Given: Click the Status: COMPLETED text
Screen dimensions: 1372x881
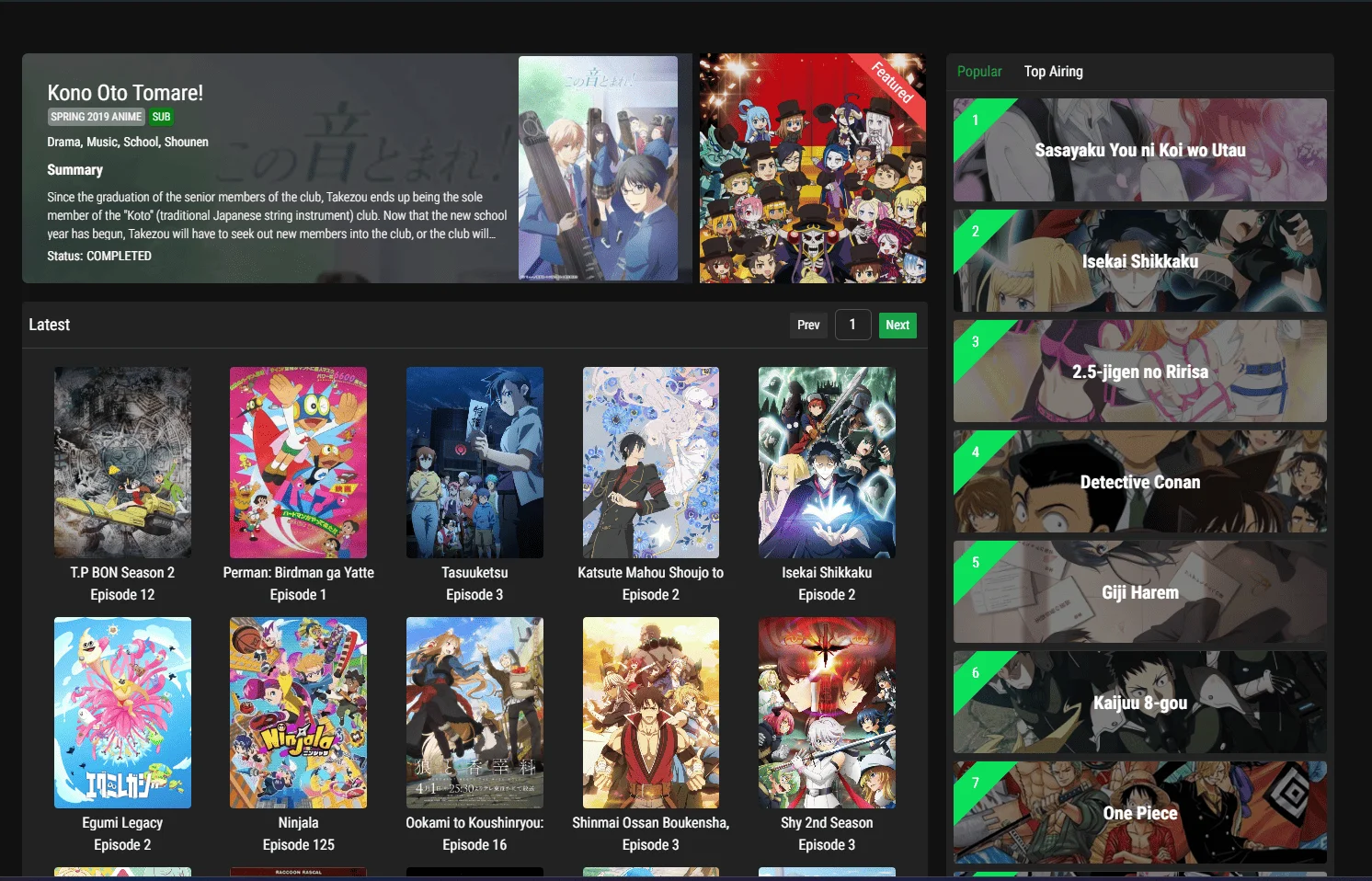Looking at the screenshot, I should (99, 256).
